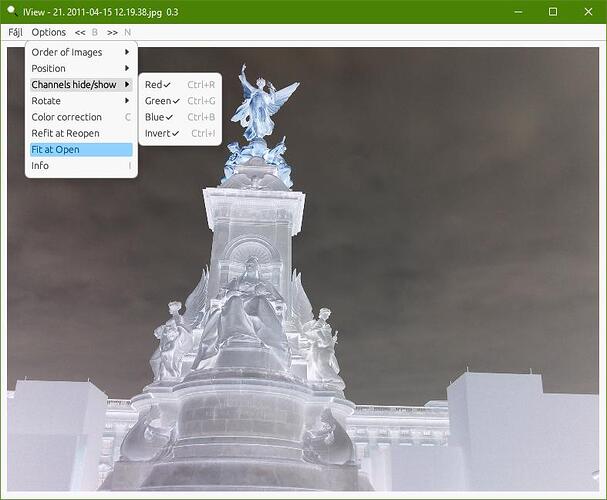This screenshot has width=607, height=500.
Task: Open the Fájl menu
Action: point(15,33)
